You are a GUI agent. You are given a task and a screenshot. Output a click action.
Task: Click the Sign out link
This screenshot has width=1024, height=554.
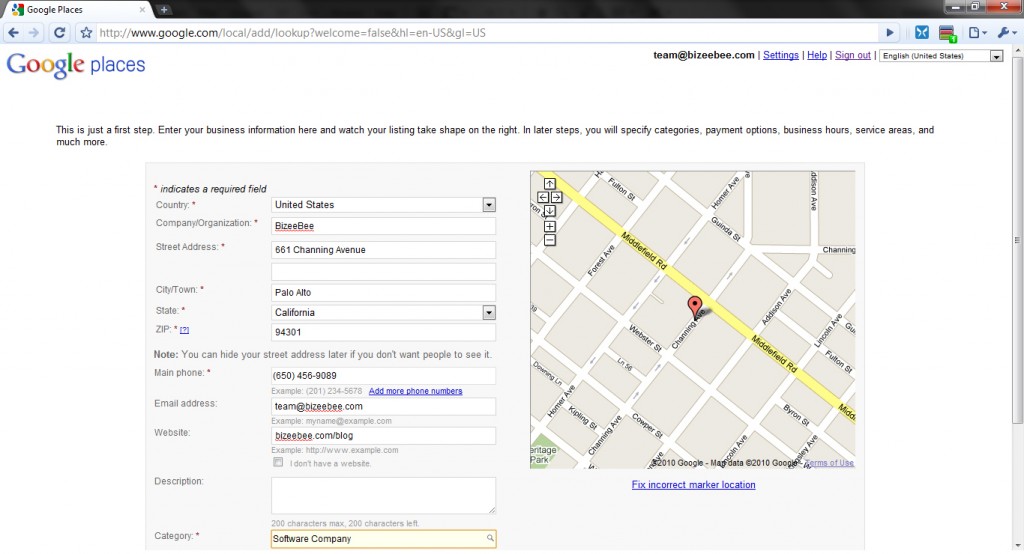click(x=853, y=56)
